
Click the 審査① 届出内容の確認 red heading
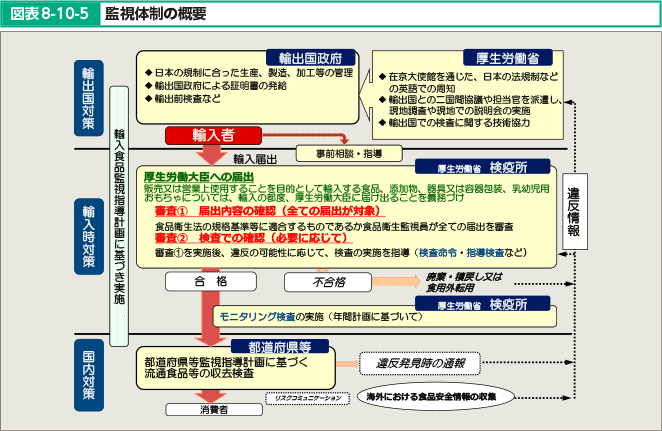click(x=257, y=212)
